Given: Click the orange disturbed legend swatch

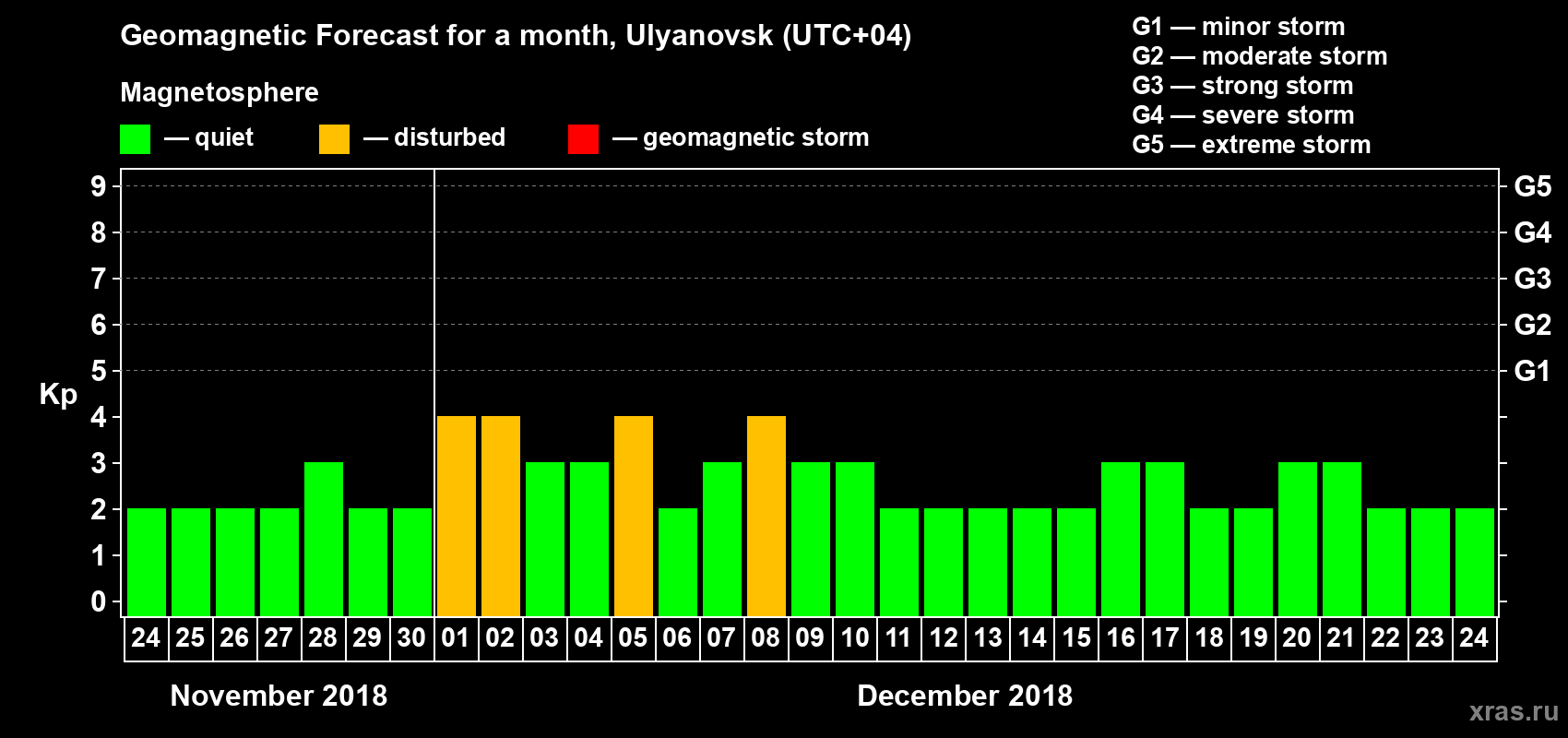Looking at the screenshot, I should click(334, 139).
